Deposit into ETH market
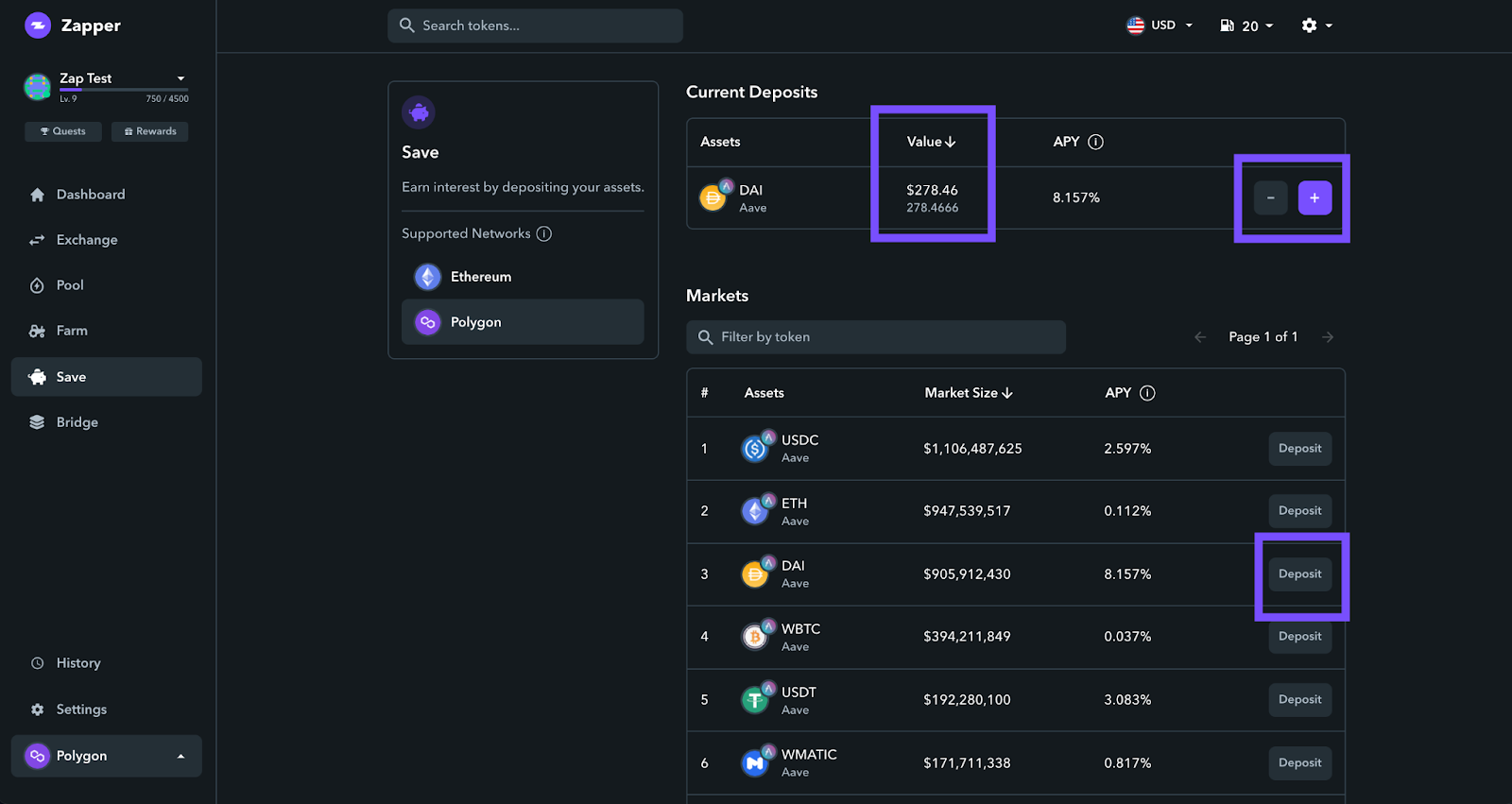 [1300, 511]
